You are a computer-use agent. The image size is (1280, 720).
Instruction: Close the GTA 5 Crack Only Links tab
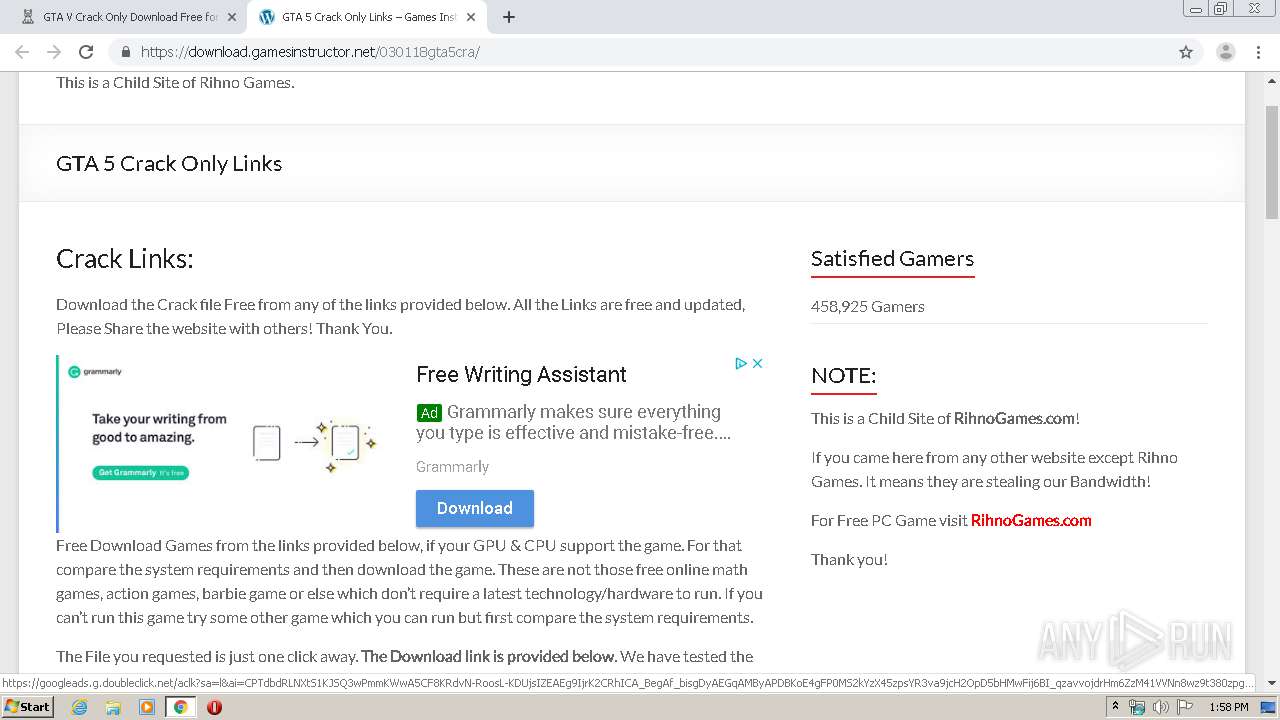471,17
